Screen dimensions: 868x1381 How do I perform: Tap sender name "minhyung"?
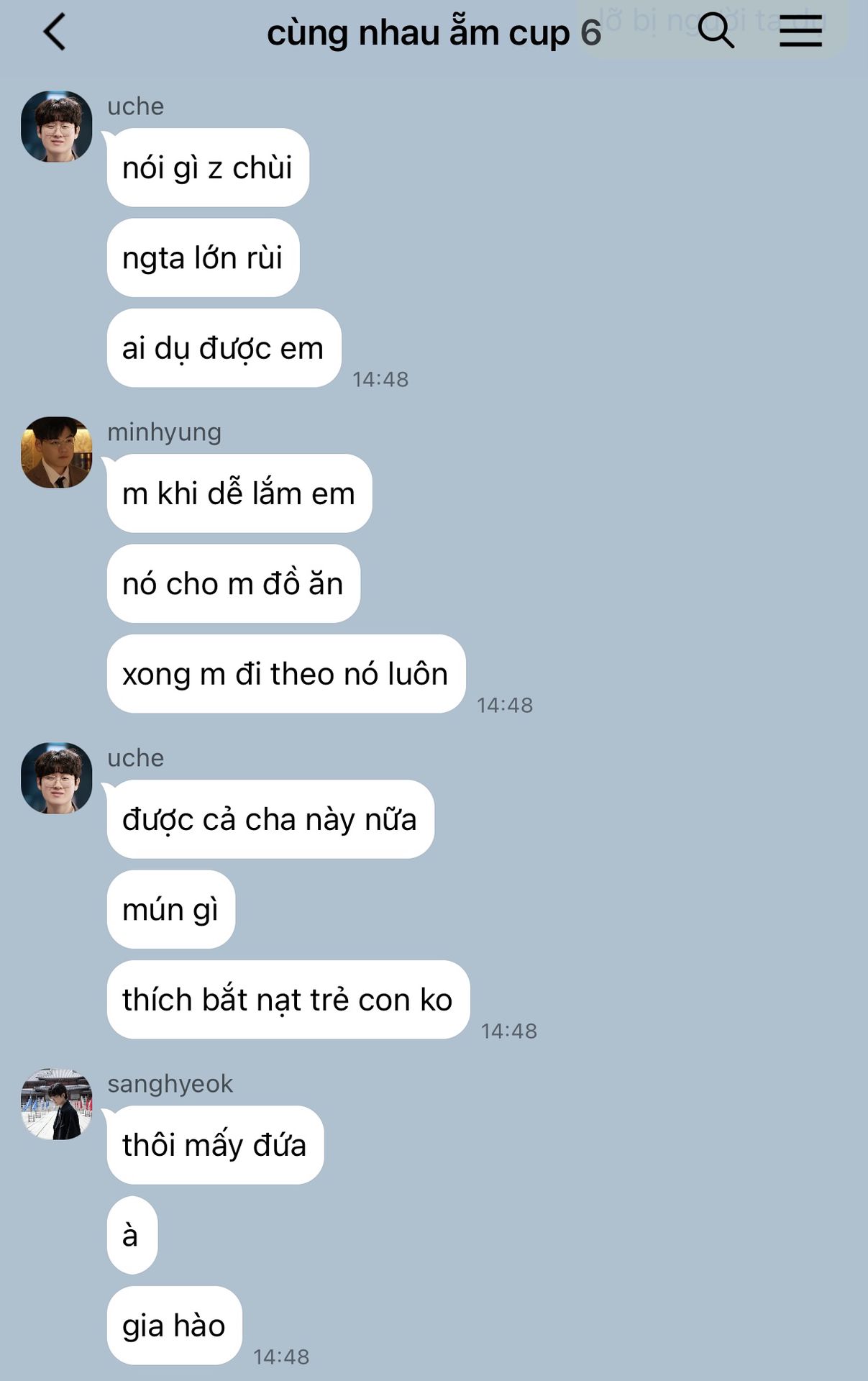click(164, 432)
